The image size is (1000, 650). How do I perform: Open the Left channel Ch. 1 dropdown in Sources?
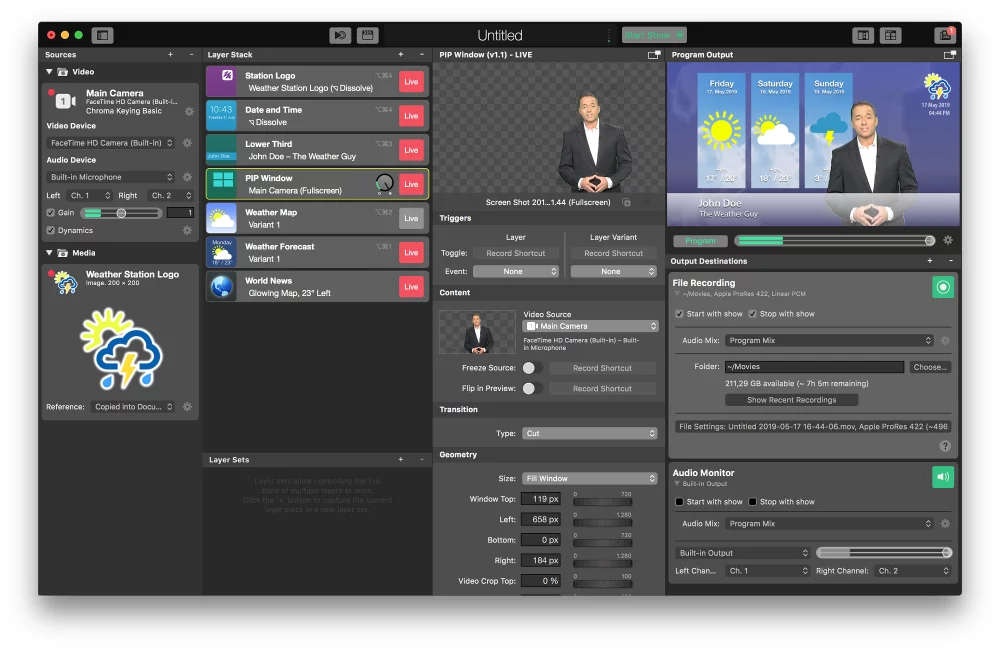click(89, 195)
